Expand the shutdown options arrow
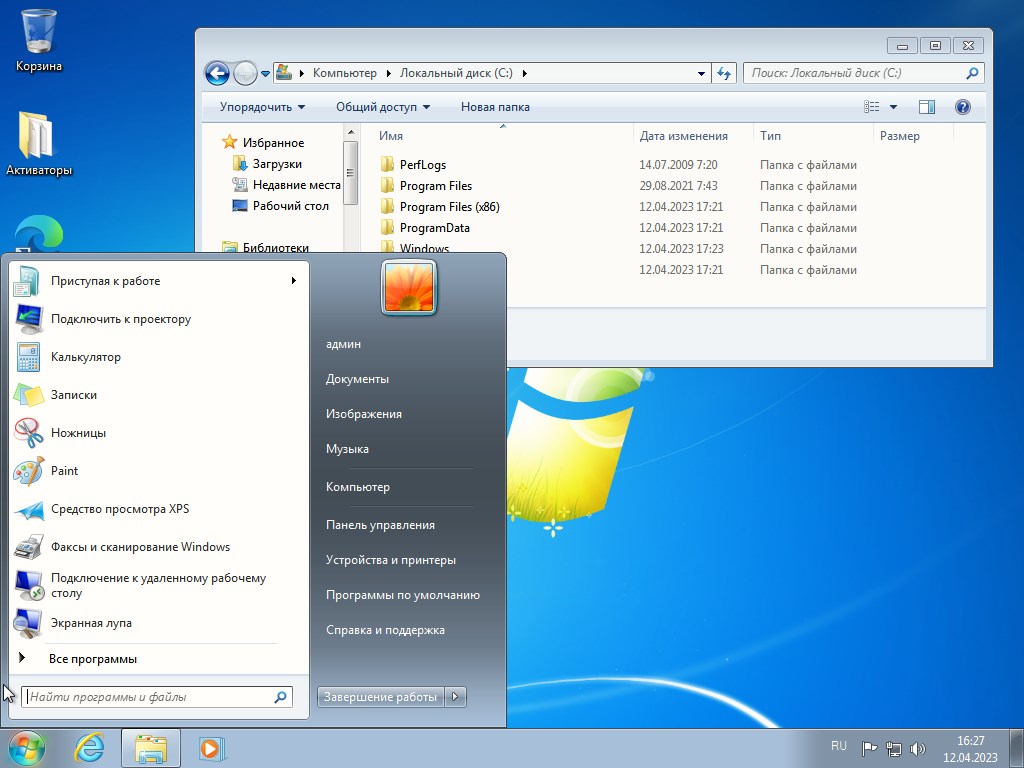The height and width of the screenshot is (768, 1024). 456,697
